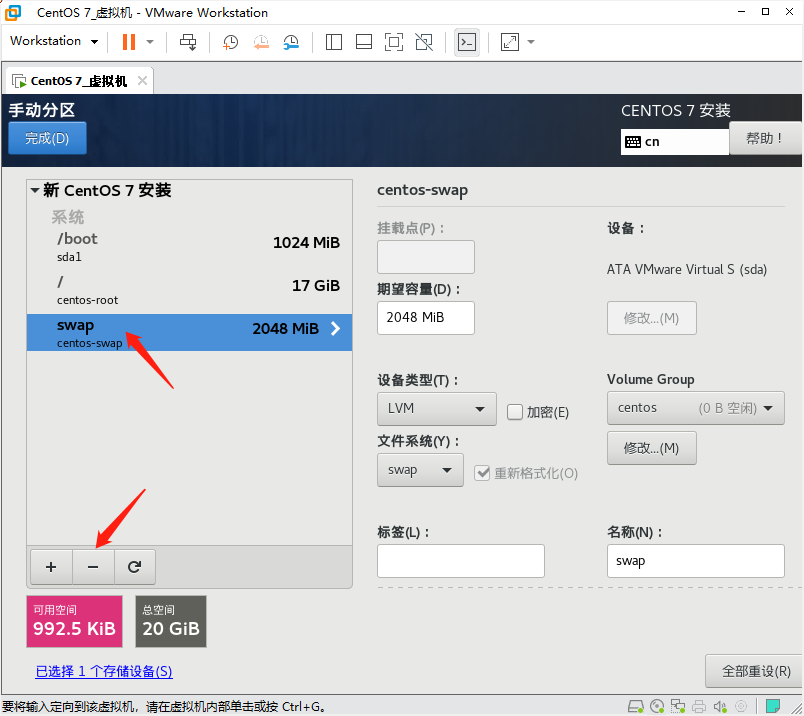Toggle the 加密(E) checkbox
The image size is (804, 716).
click(514, 412)
